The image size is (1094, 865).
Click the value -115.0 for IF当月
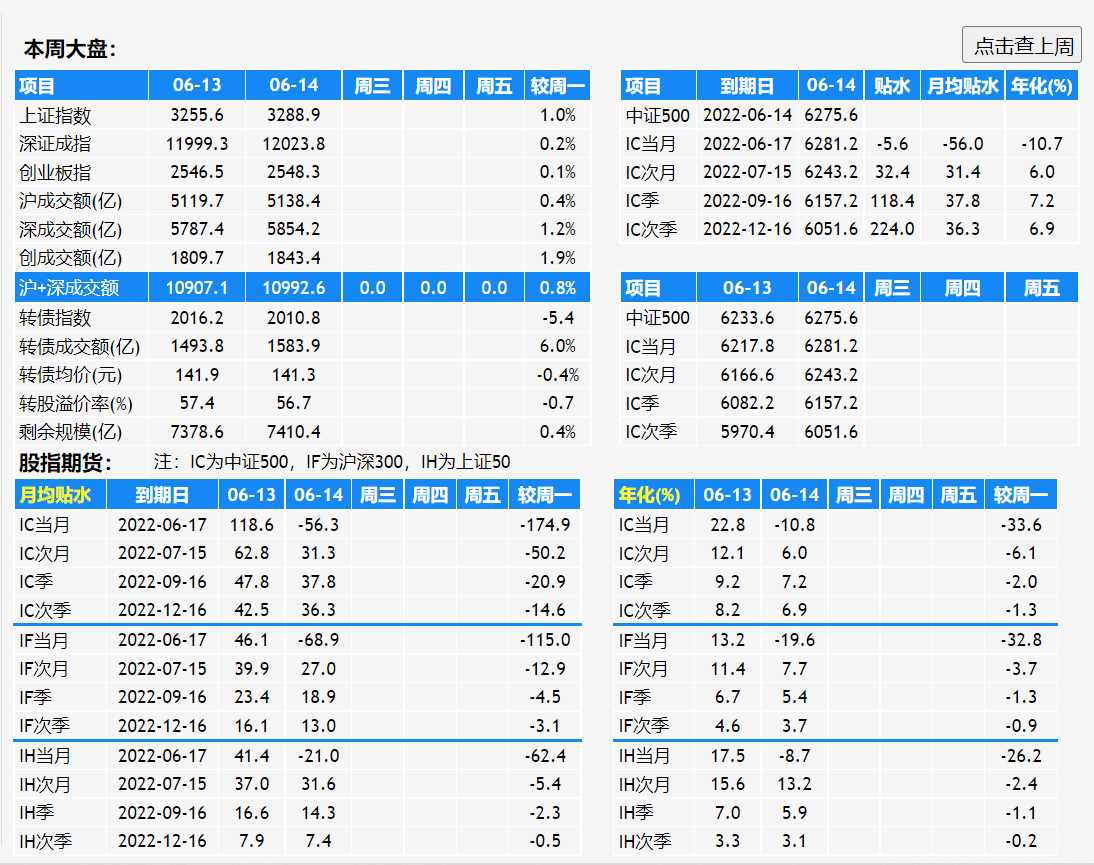point(545,640)
